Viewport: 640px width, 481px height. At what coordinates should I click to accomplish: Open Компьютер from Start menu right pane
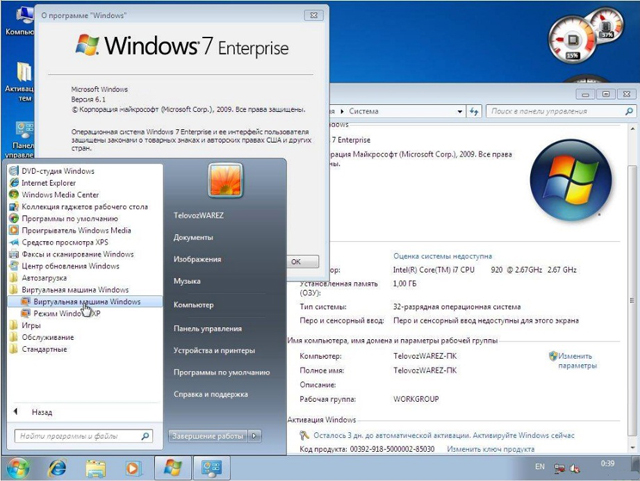tap(193, 305)
